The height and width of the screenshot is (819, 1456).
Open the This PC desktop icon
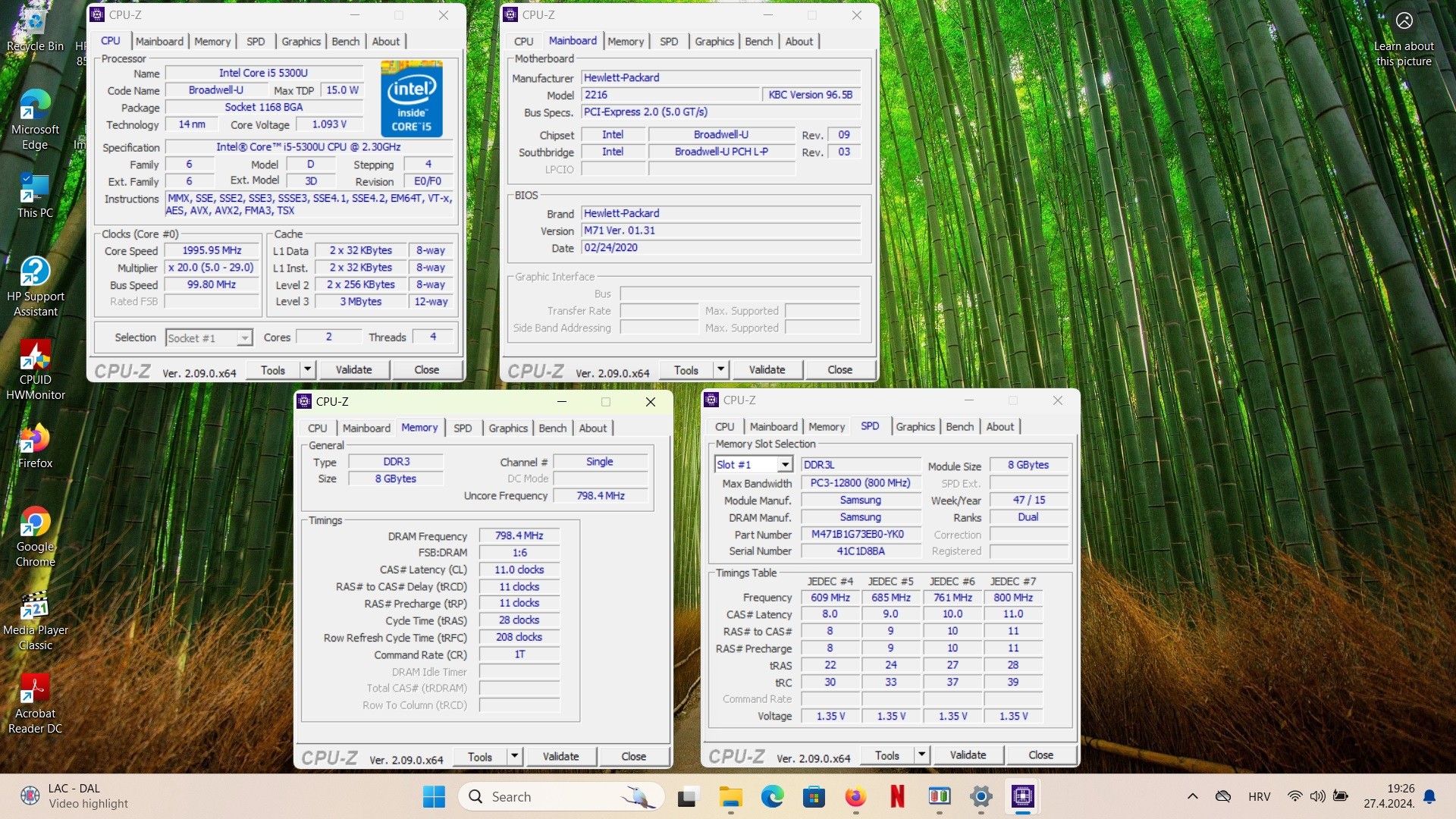(35, 196)
